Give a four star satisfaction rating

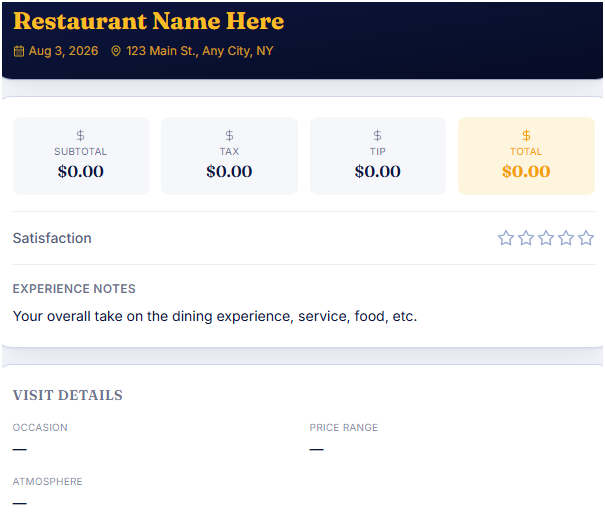pos(566,238)
